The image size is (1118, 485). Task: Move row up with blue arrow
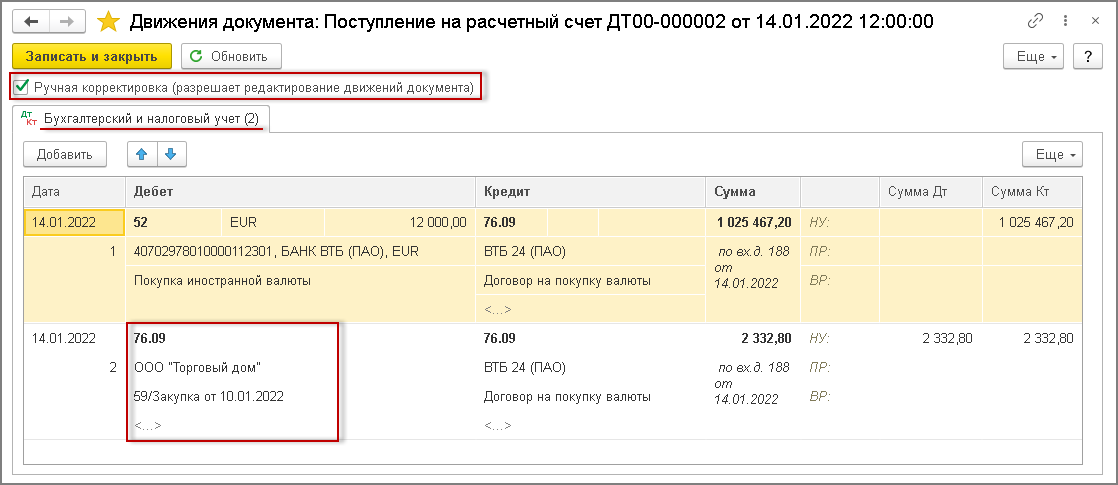pyautogui.click(x=141, y=154)
